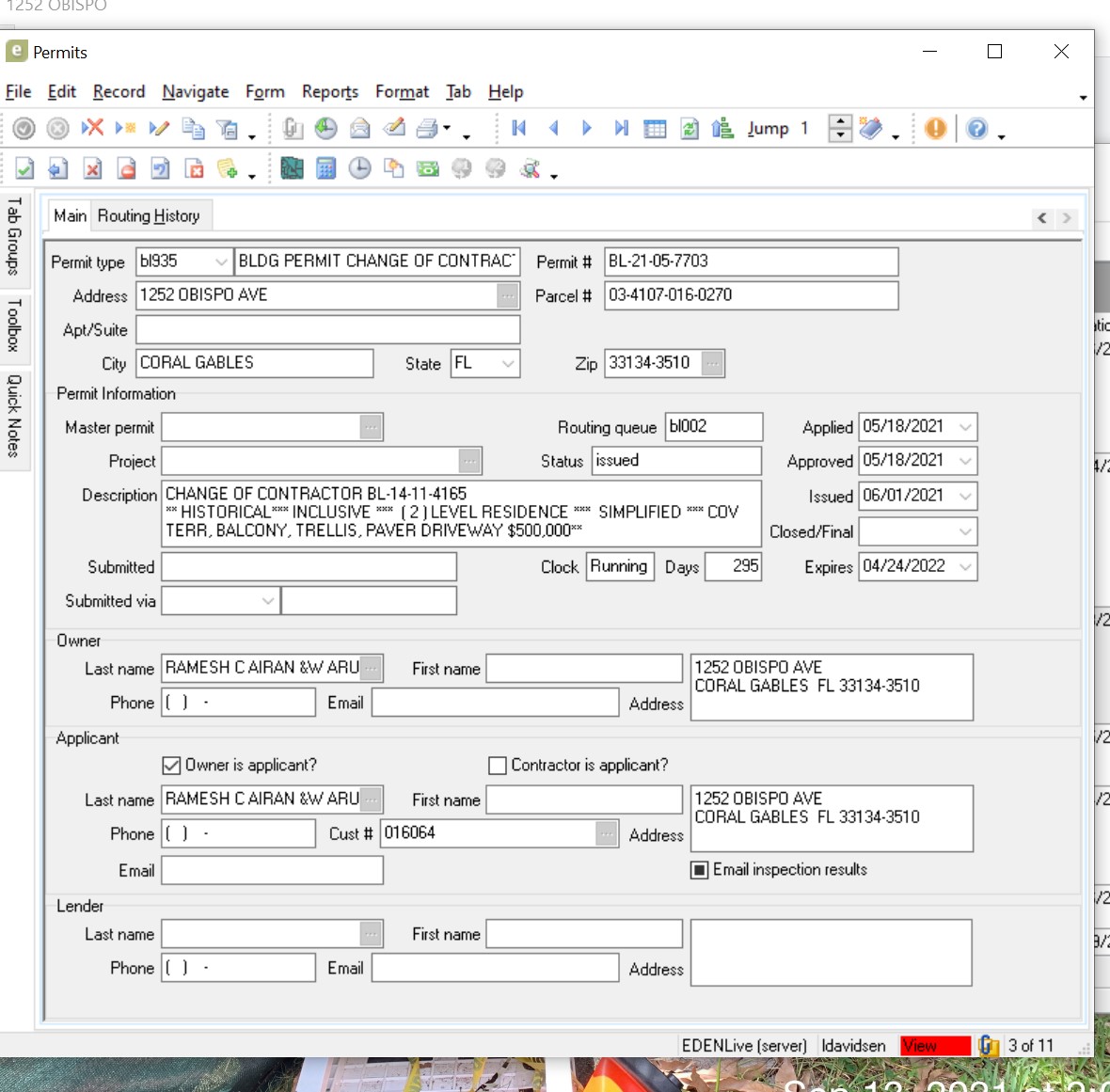Screen dimensions: 1110x1092
Task: Open the grid table view icon
Action: pyautogui.click(x=655, y=129)
